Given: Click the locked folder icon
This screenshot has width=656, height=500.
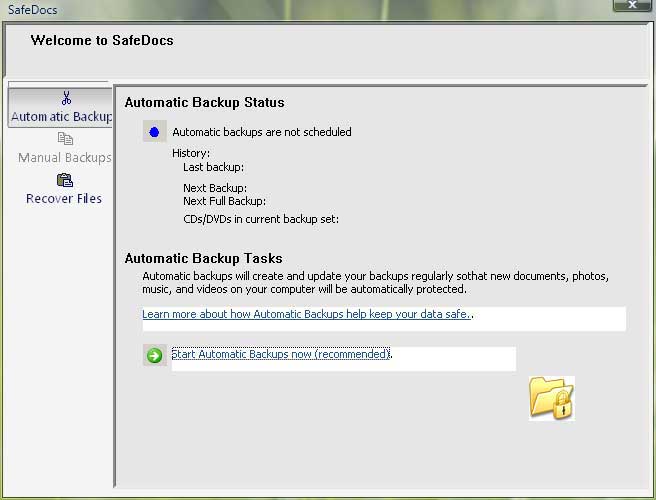Looking at the screenshot, I should tap(551, 398).
